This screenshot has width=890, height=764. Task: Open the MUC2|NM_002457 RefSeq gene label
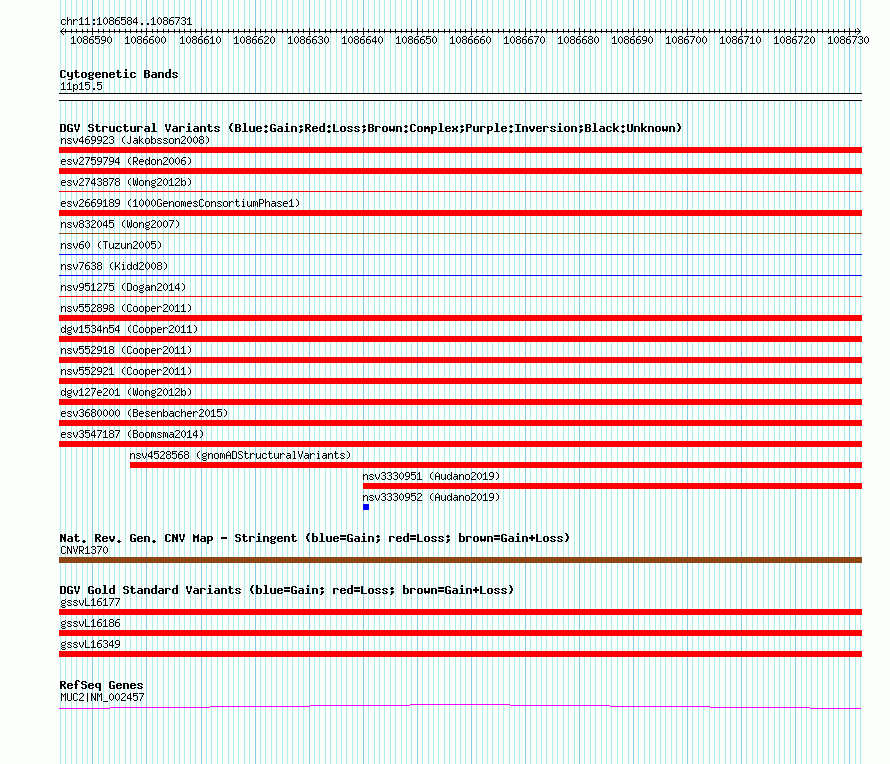102,697
